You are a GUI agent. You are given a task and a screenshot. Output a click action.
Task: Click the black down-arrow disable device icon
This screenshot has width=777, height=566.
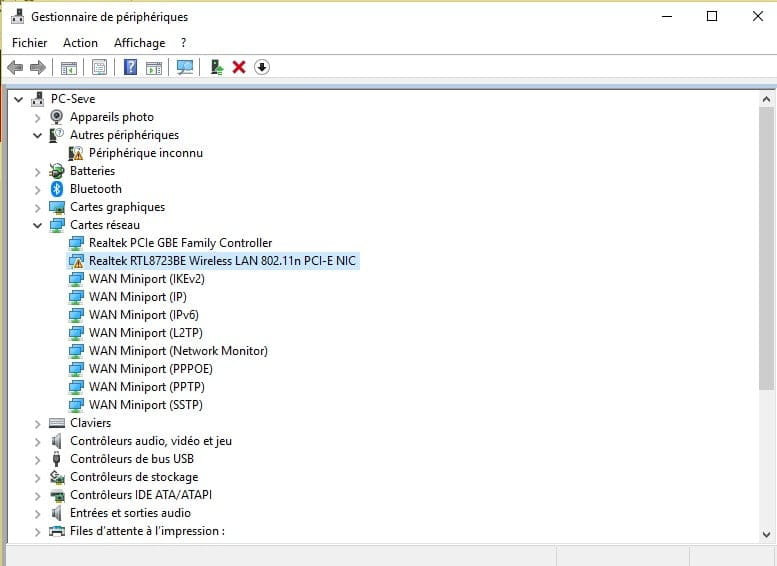coord(262,67)
